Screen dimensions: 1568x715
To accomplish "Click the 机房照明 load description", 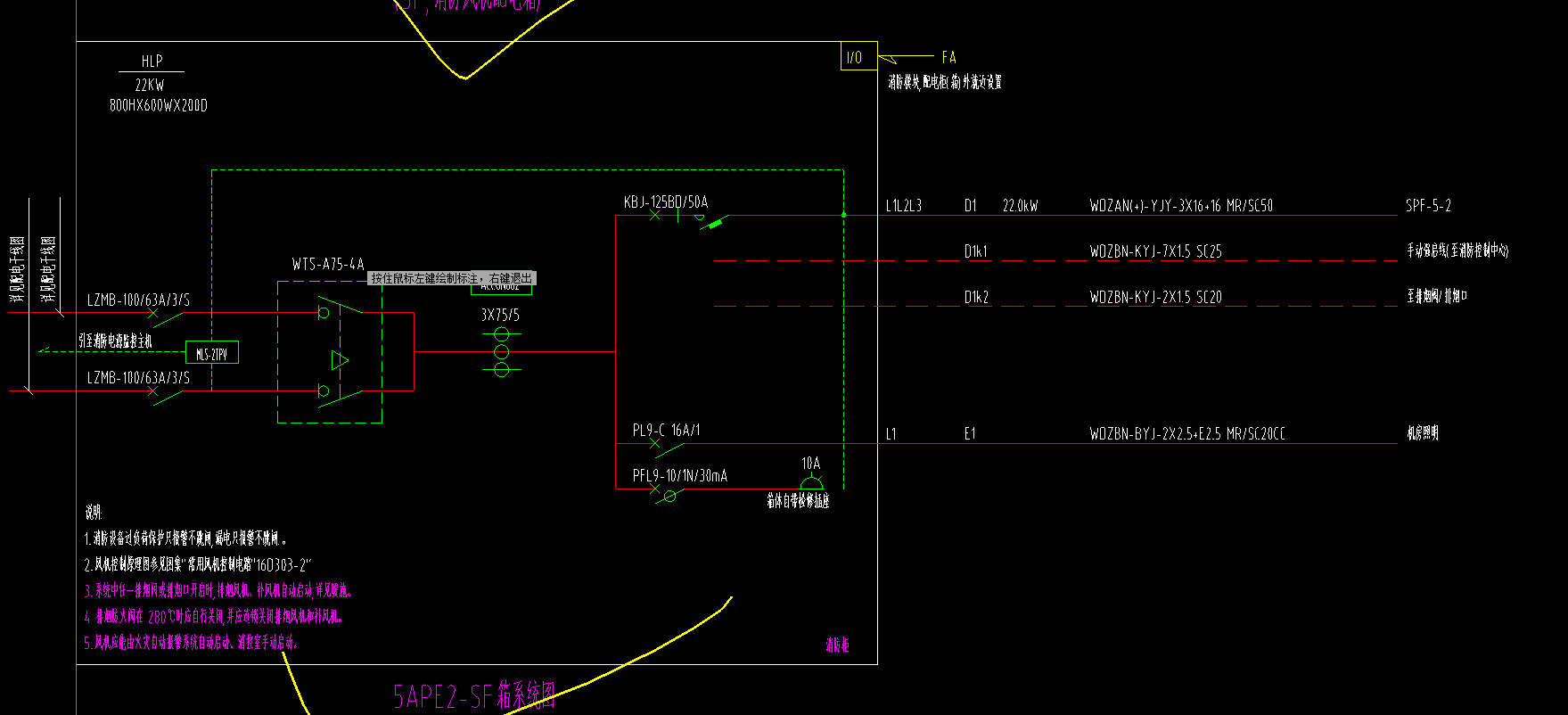I will point(1423,433).
